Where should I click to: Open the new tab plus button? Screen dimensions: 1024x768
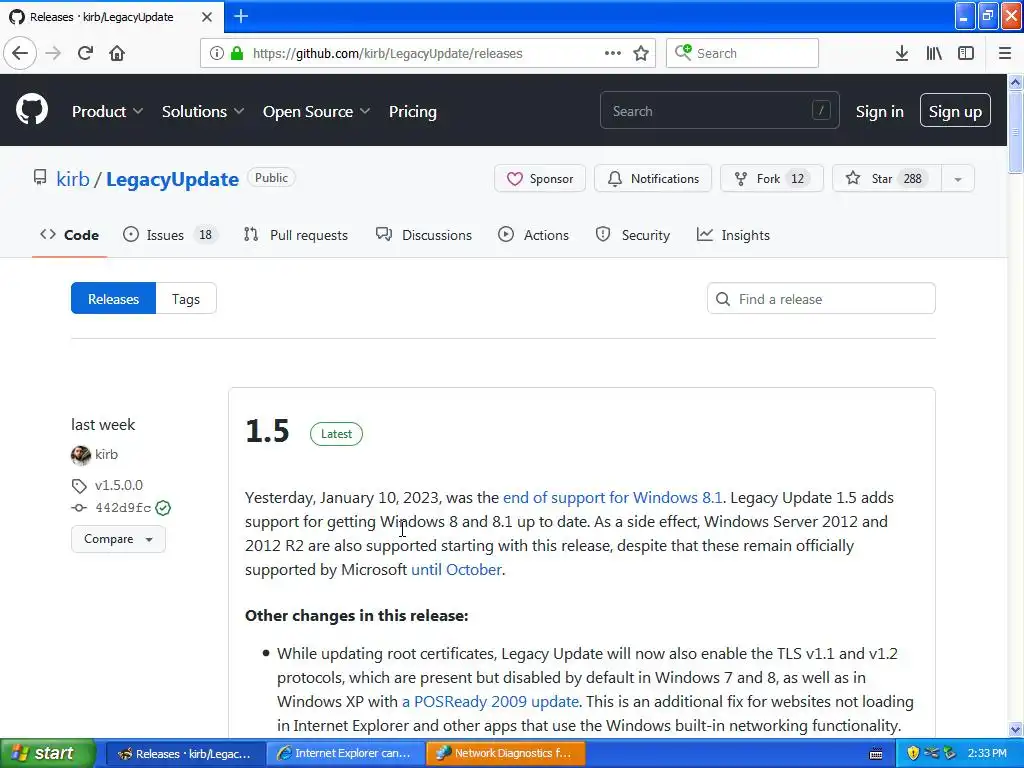tap(240, 16)
